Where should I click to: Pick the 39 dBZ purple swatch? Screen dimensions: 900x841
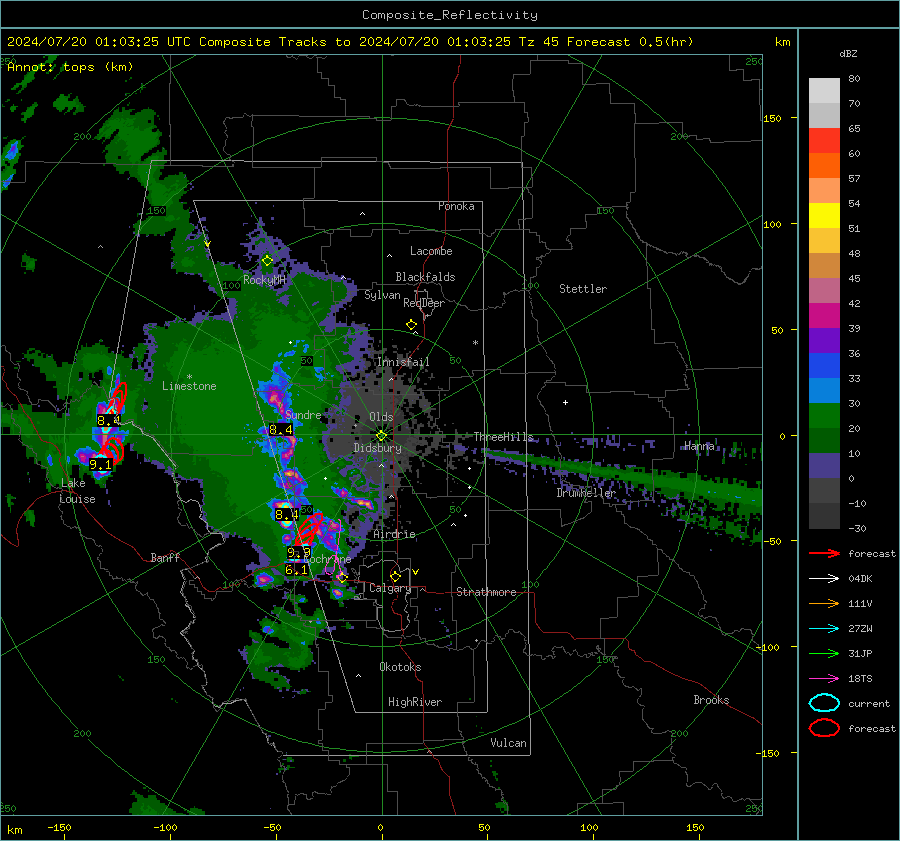pos(824,340)
